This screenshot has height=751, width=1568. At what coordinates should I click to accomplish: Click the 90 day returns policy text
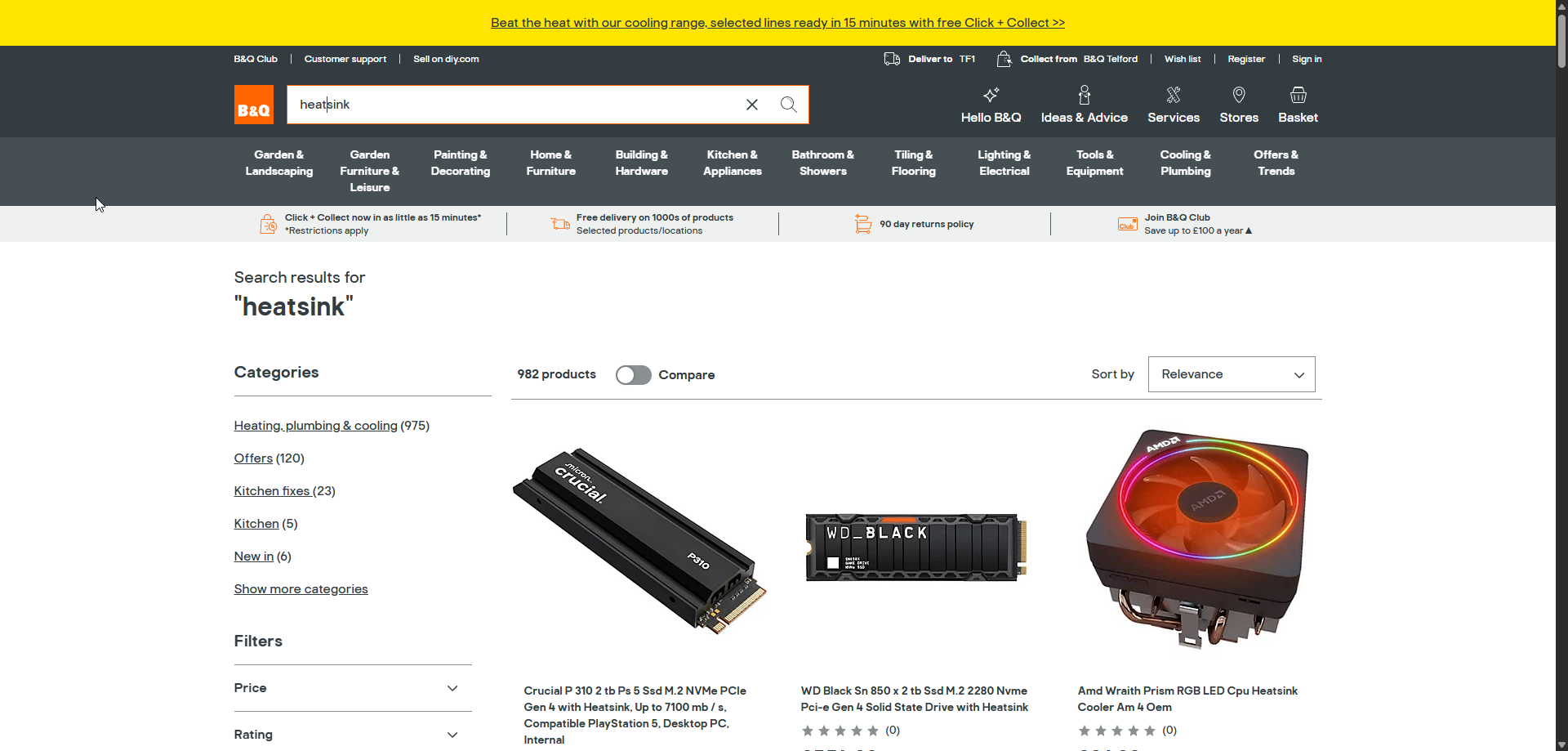click(x=927, y=224)
